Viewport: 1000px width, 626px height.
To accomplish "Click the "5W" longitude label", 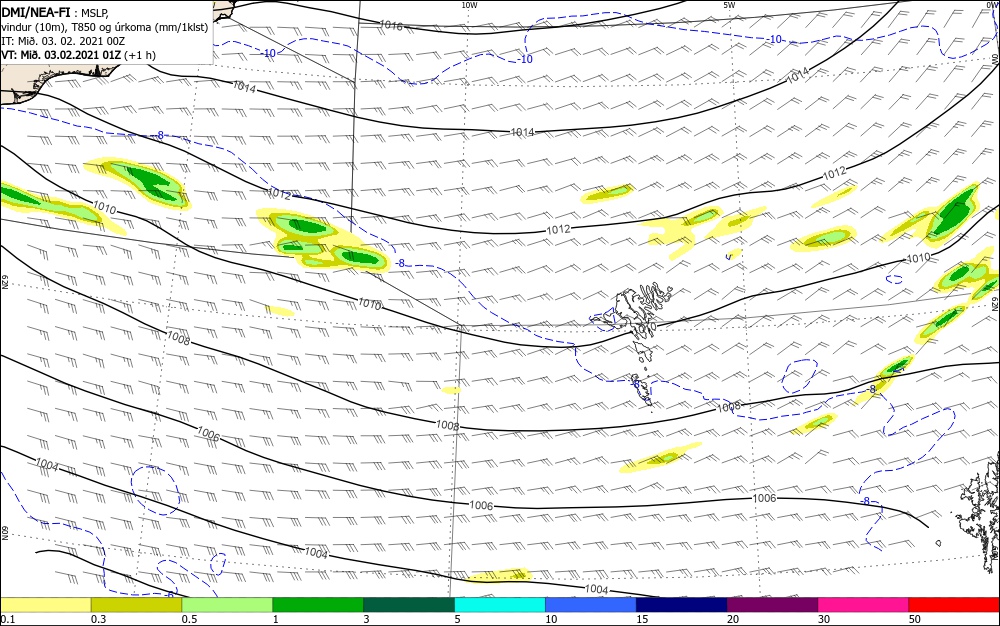I will click(x=729, y=5).
